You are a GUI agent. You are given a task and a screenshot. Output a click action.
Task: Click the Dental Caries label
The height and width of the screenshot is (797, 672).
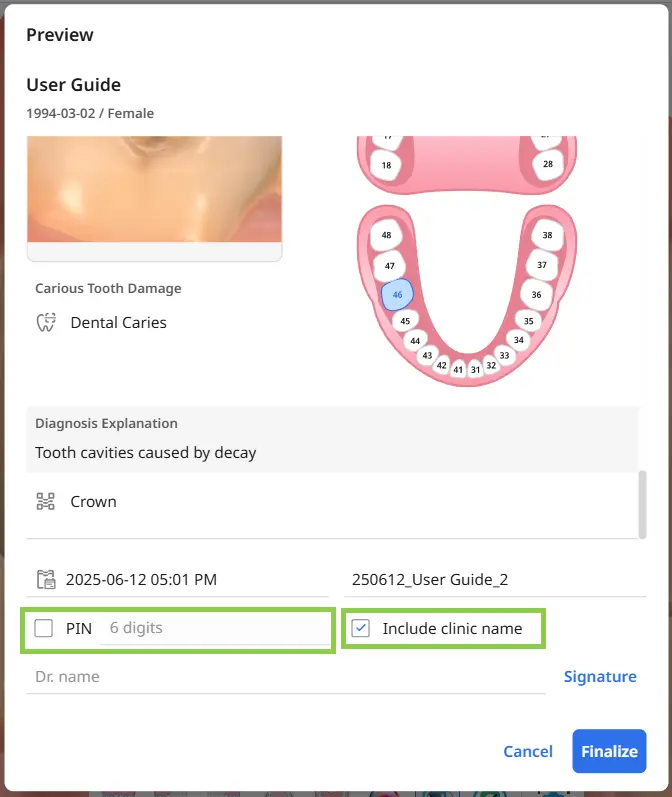click(x=118, y=322)
